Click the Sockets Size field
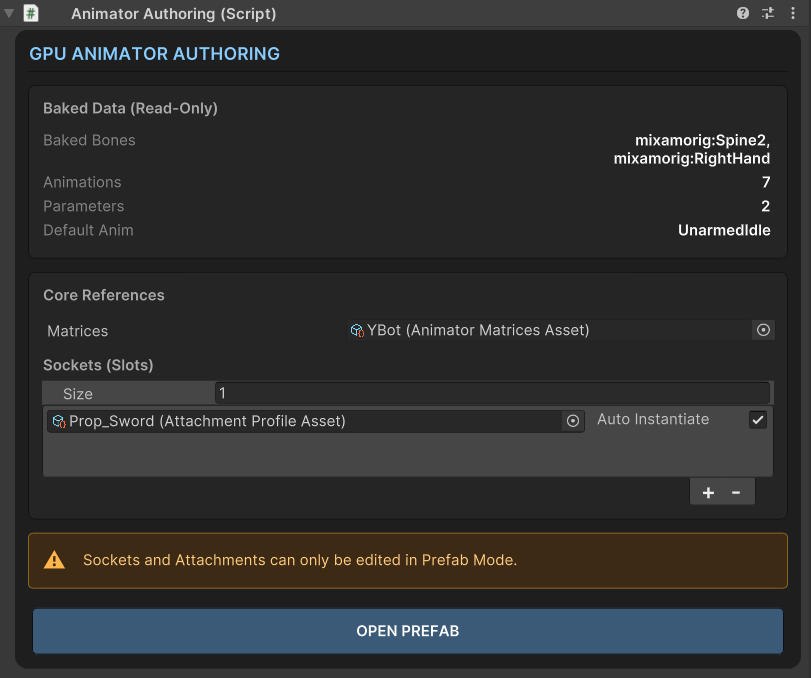Screen dimensions: 811x678 (492, 394)
